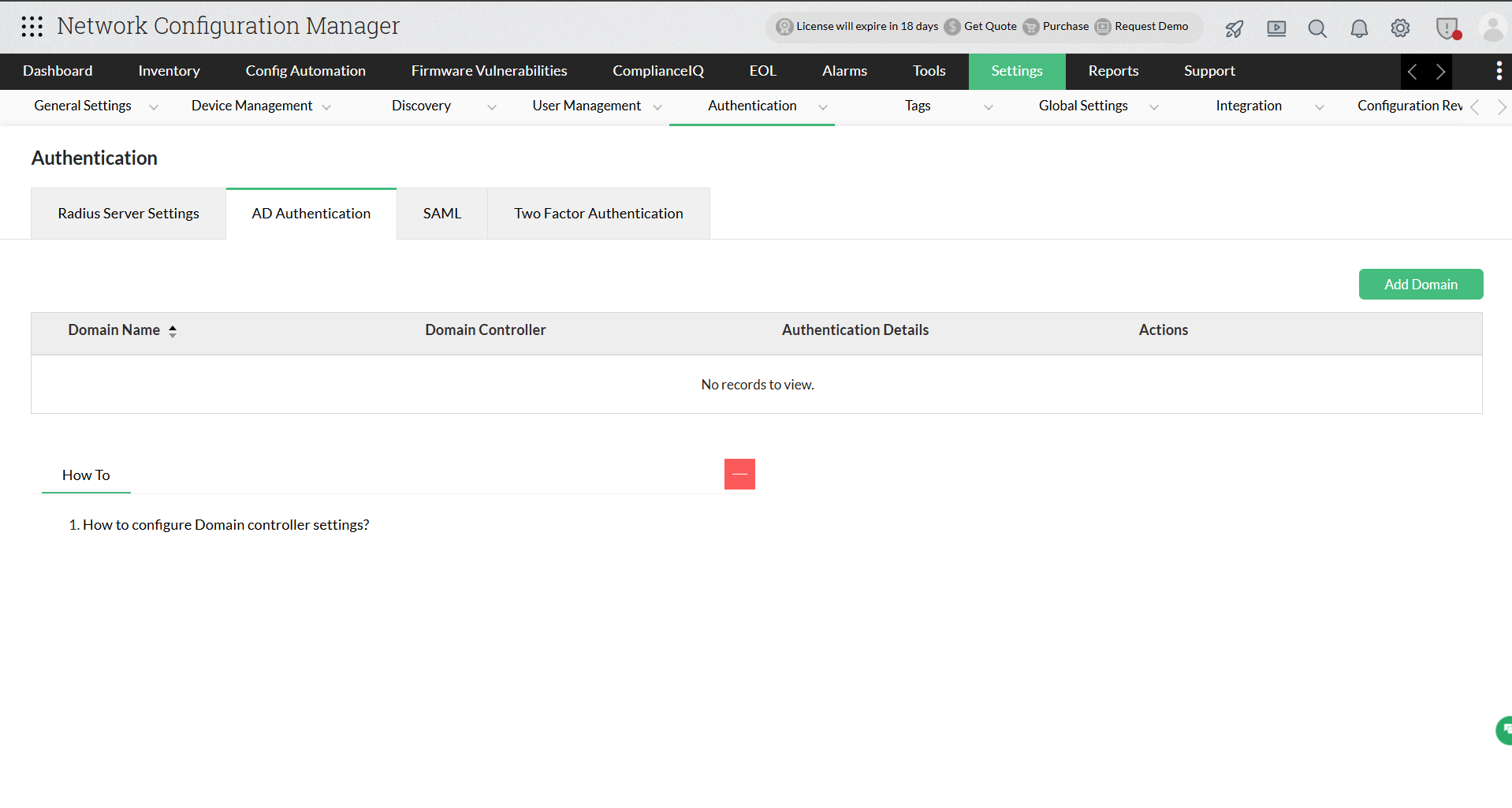Open the shield alert icon

1448,28
